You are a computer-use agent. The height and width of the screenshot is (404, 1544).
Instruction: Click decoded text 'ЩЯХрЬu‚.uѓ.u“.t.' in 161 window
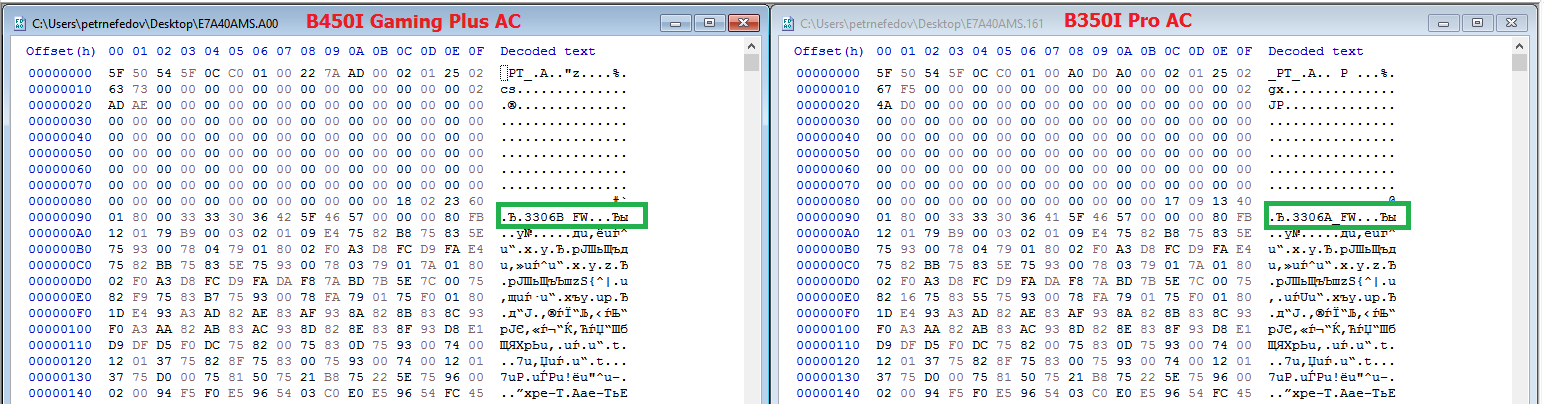(x=1332, y=345)
